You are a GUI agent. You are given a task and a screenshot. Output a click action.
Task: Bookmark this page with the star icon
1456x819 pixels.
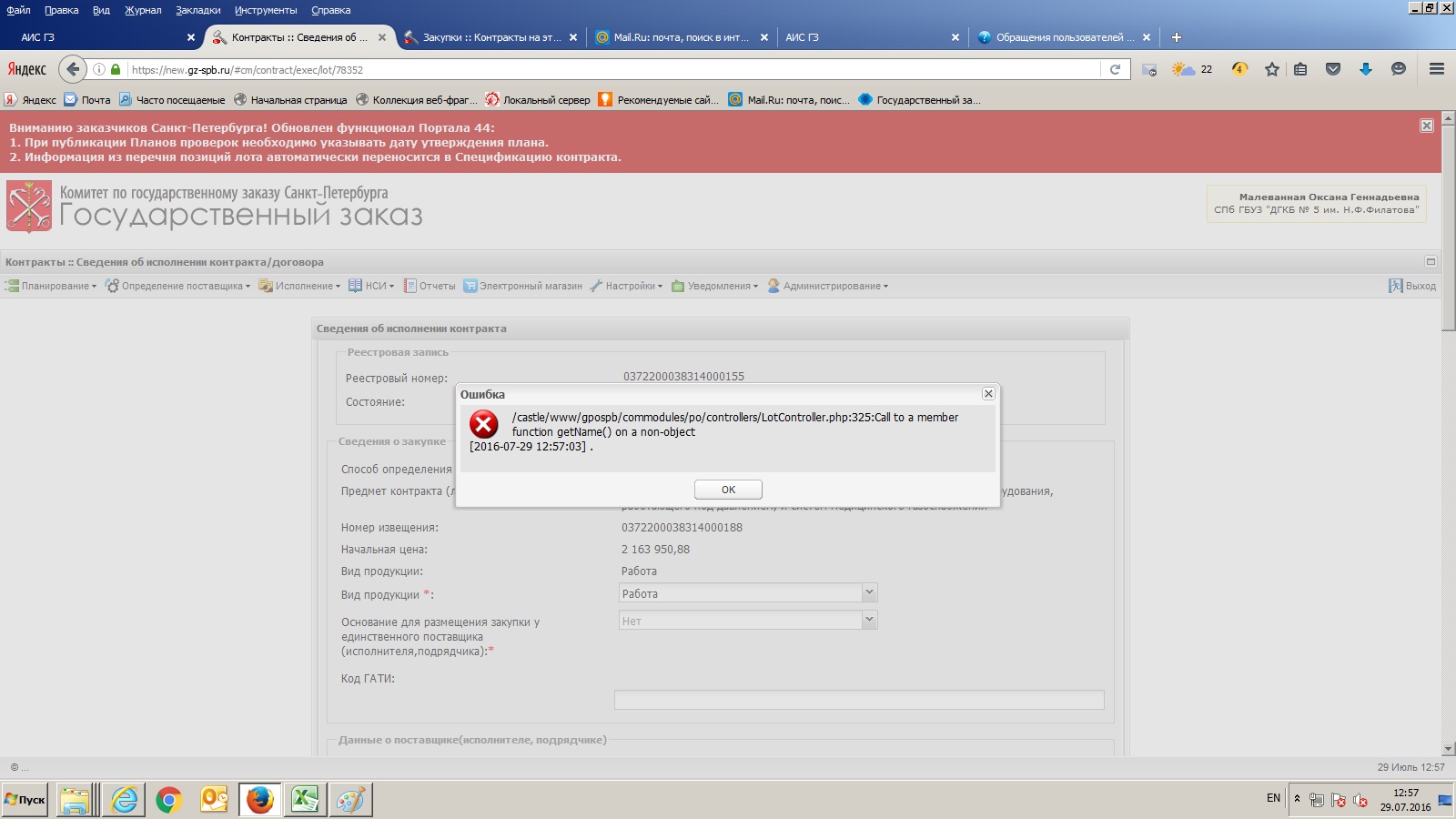[x=1272, y=69]
